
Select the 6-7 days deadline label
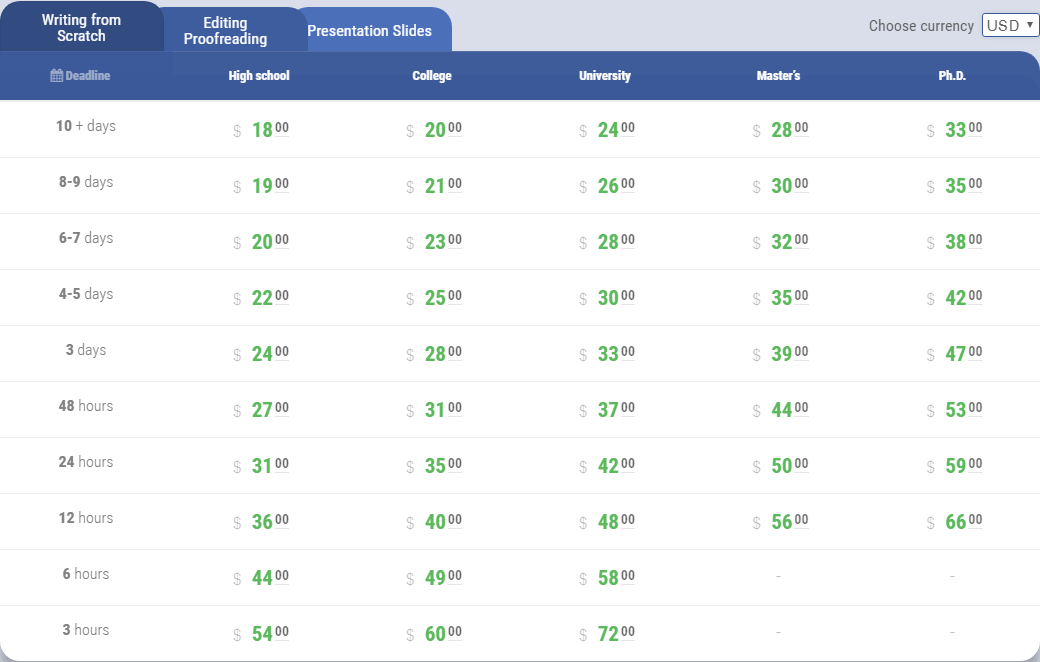tap(86, 237)
